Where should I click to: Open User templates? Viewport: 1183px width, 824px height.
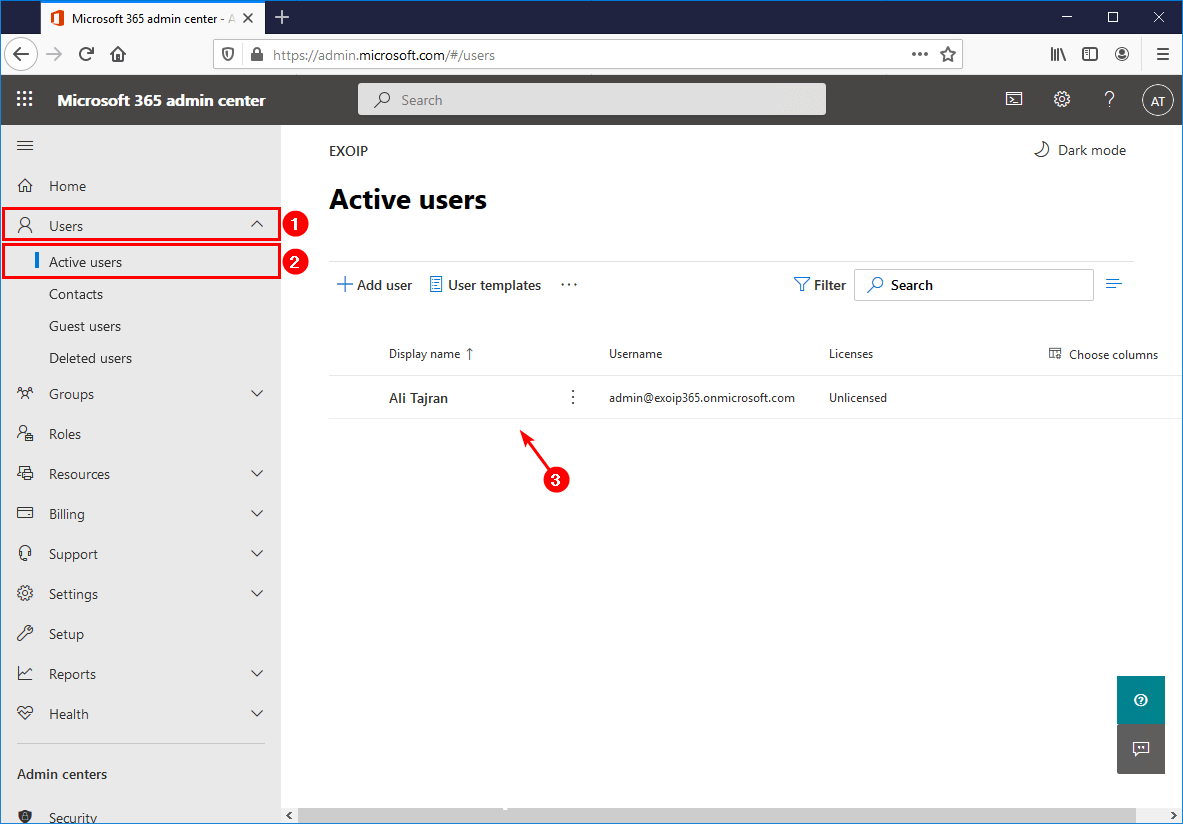[x=485, y=285]
